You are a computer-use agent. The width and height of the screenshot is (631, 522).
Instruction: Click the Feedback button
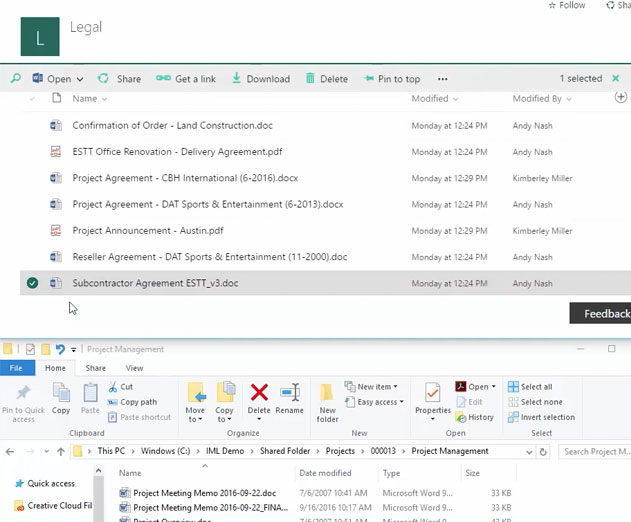pos(600,314)
